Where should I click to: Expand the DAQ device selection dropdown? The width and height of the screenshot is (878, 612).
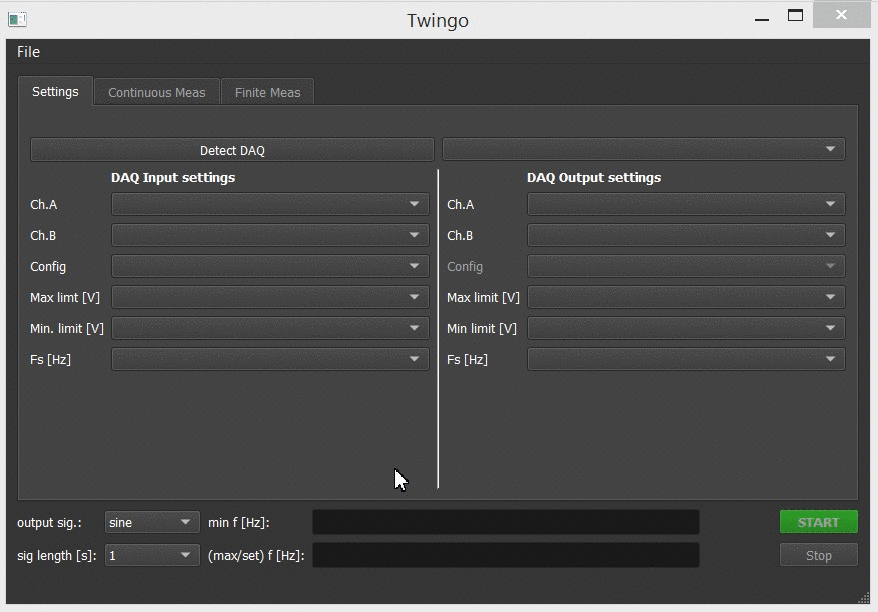click(643, 149)
